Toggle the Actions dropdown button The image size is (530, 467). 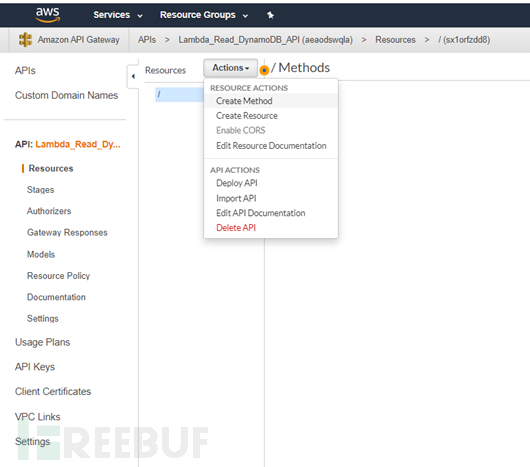tap(231, 68)
